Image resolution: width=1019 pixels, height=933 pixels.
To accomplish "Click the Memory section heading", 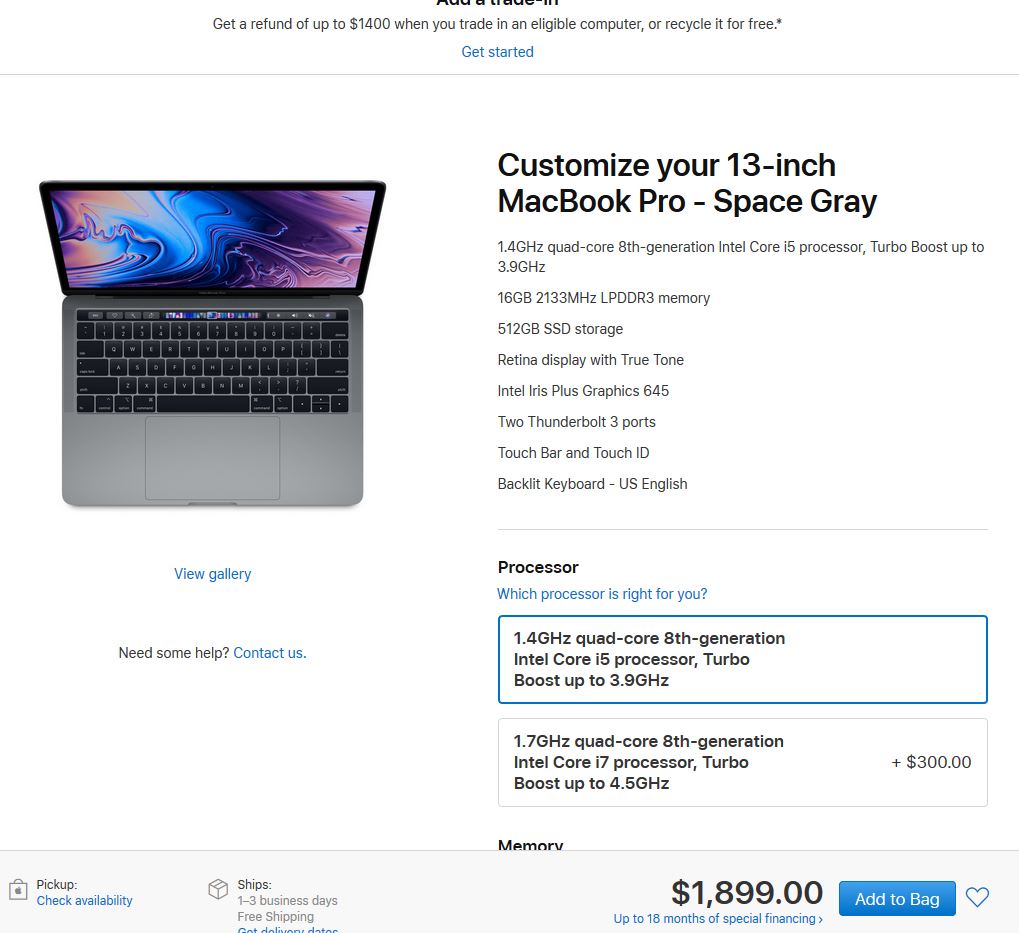I will tap(530, 845).
